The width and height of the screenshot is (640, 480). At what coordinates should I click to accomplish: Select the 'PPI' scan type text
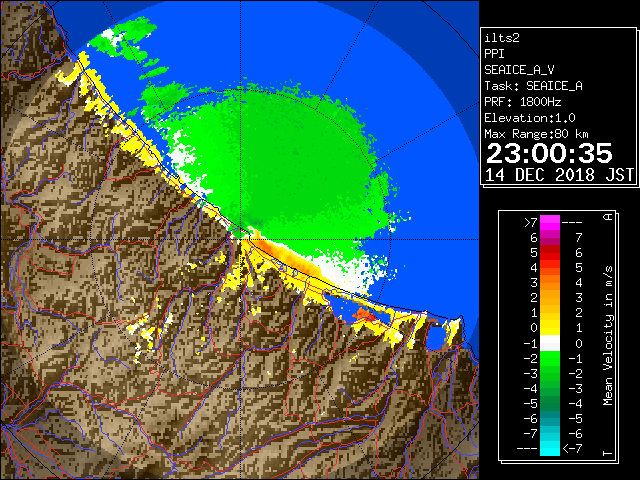point(494,54)
